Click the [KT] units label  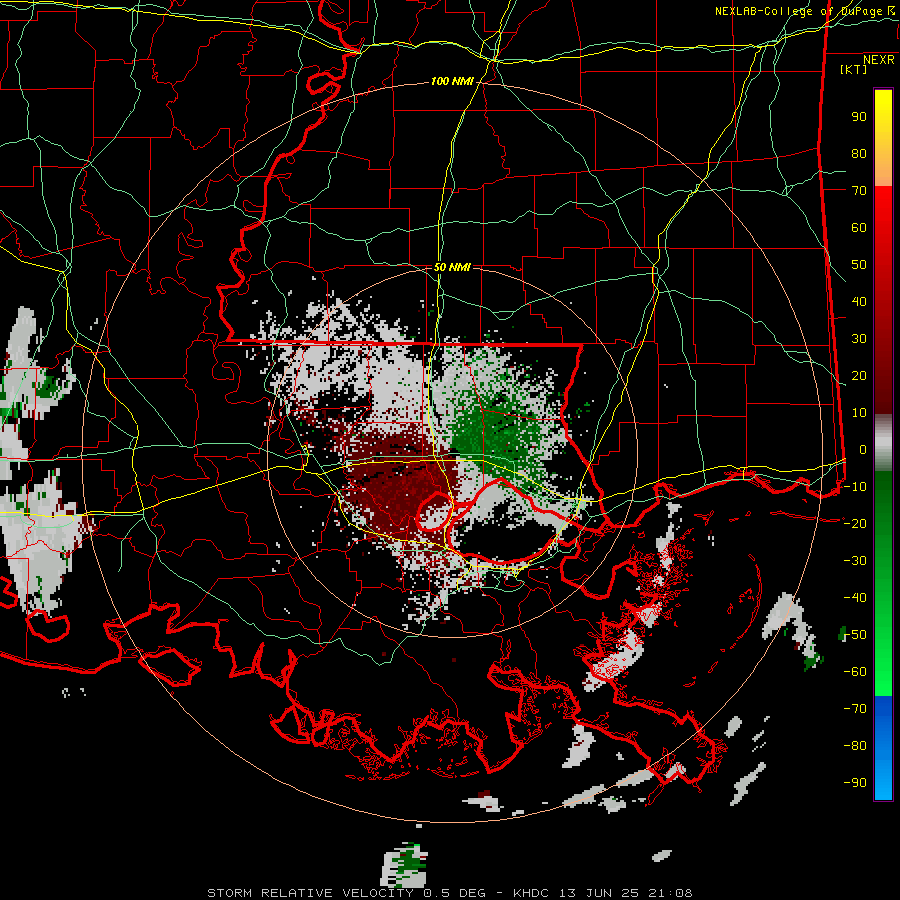click(854, 69)
